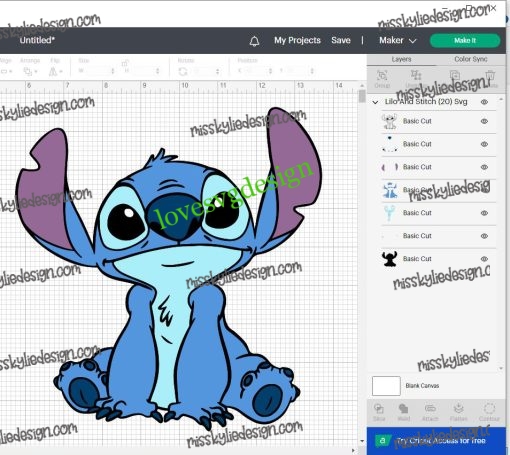Image resolution: width=510 pixels, height=455 pixels.
Task: Click the Try Cricut Access for free banner
Action: coord(436,441)
